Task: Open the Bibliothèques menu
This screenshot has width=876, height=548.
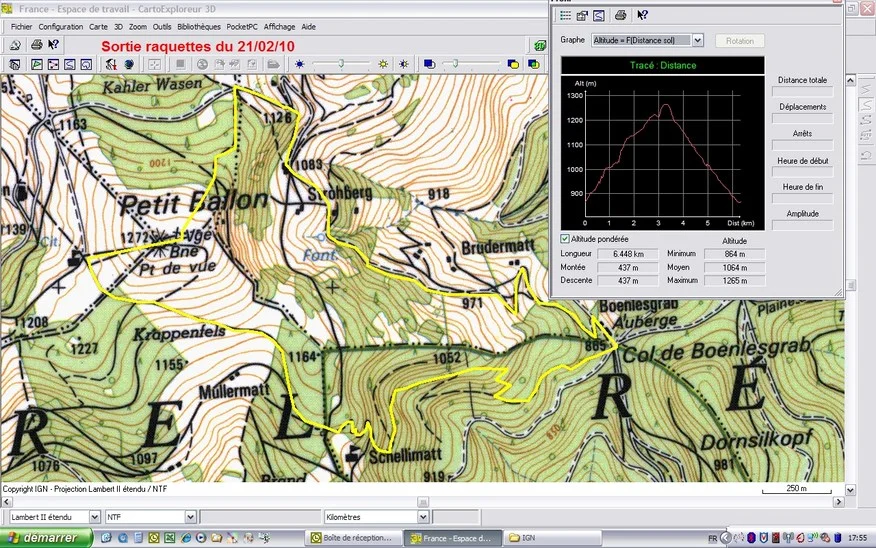Action: 199,27
